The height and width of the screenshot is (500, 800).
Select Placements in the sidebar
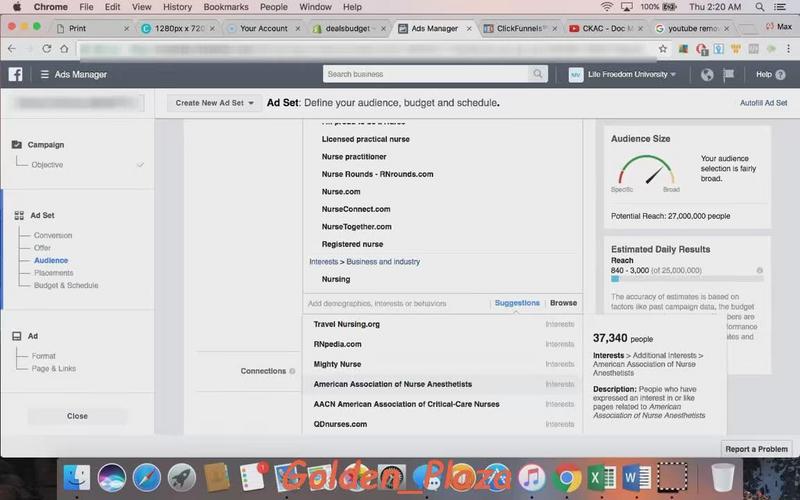[54, 273]
